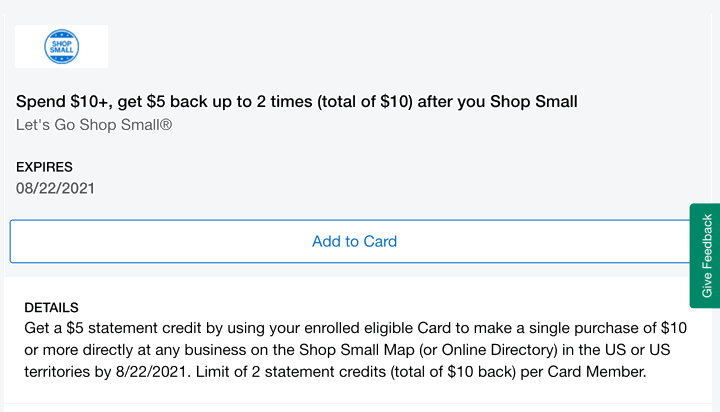Click "(total of $10)" in the offer headline

[365, 102]
